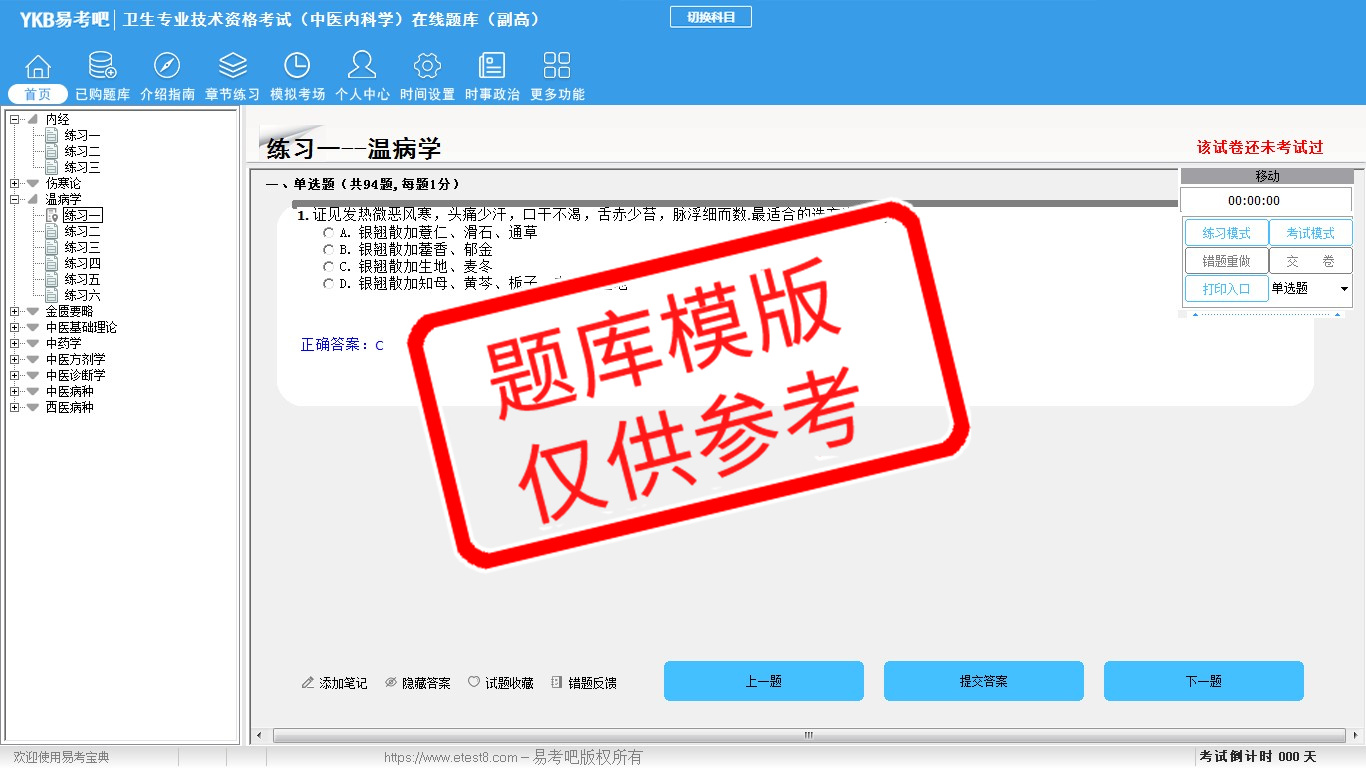This screenshot has height=768, width=1366.
Task: Click the 错题重做 button
Action: coord(1226,261)
